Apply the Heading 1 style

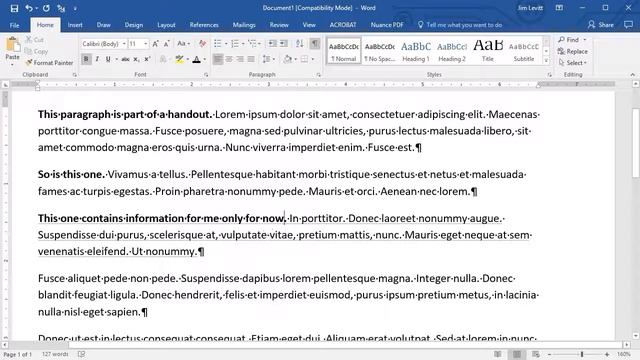416,51
